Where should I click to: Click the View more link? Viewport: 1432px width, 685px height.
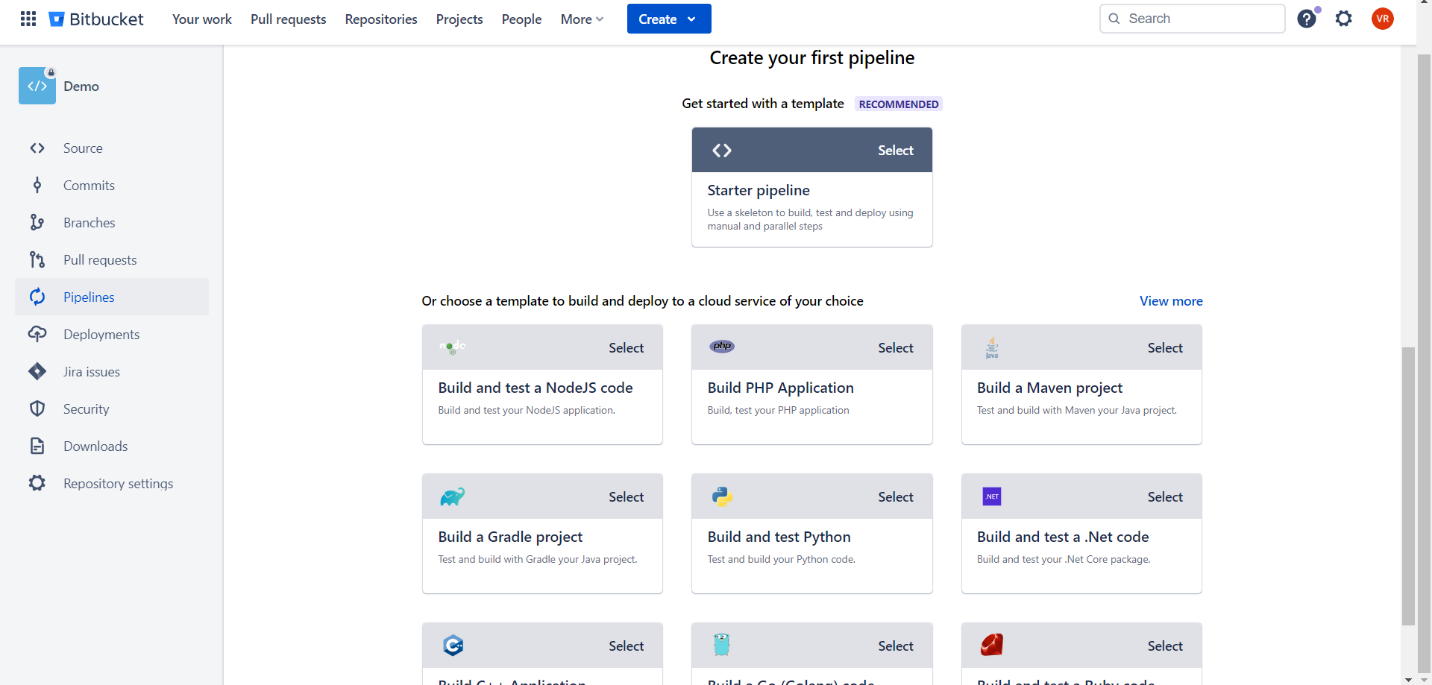click(1171, 301)
